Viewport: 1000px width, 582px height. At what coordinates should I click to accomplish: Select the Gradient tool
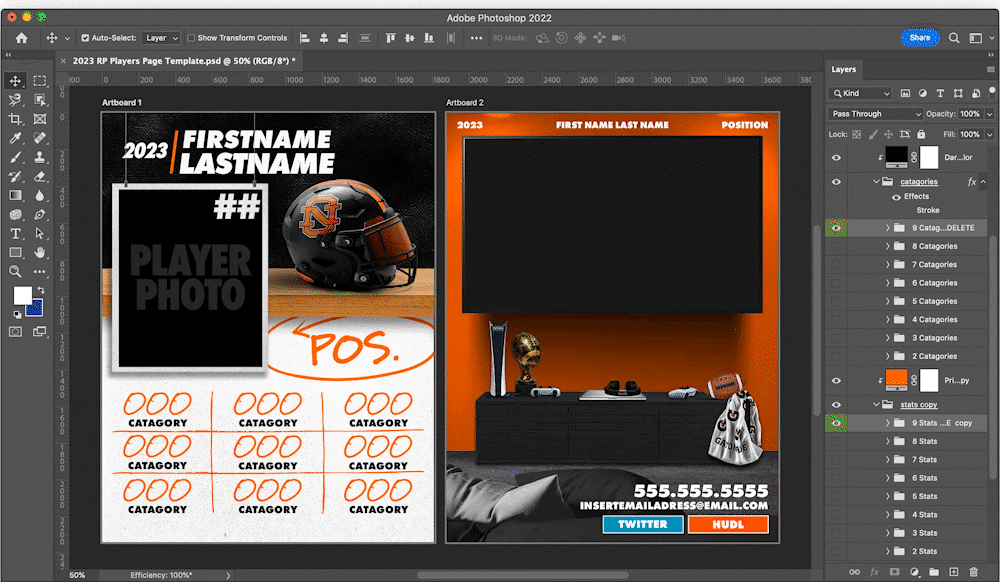15,196
